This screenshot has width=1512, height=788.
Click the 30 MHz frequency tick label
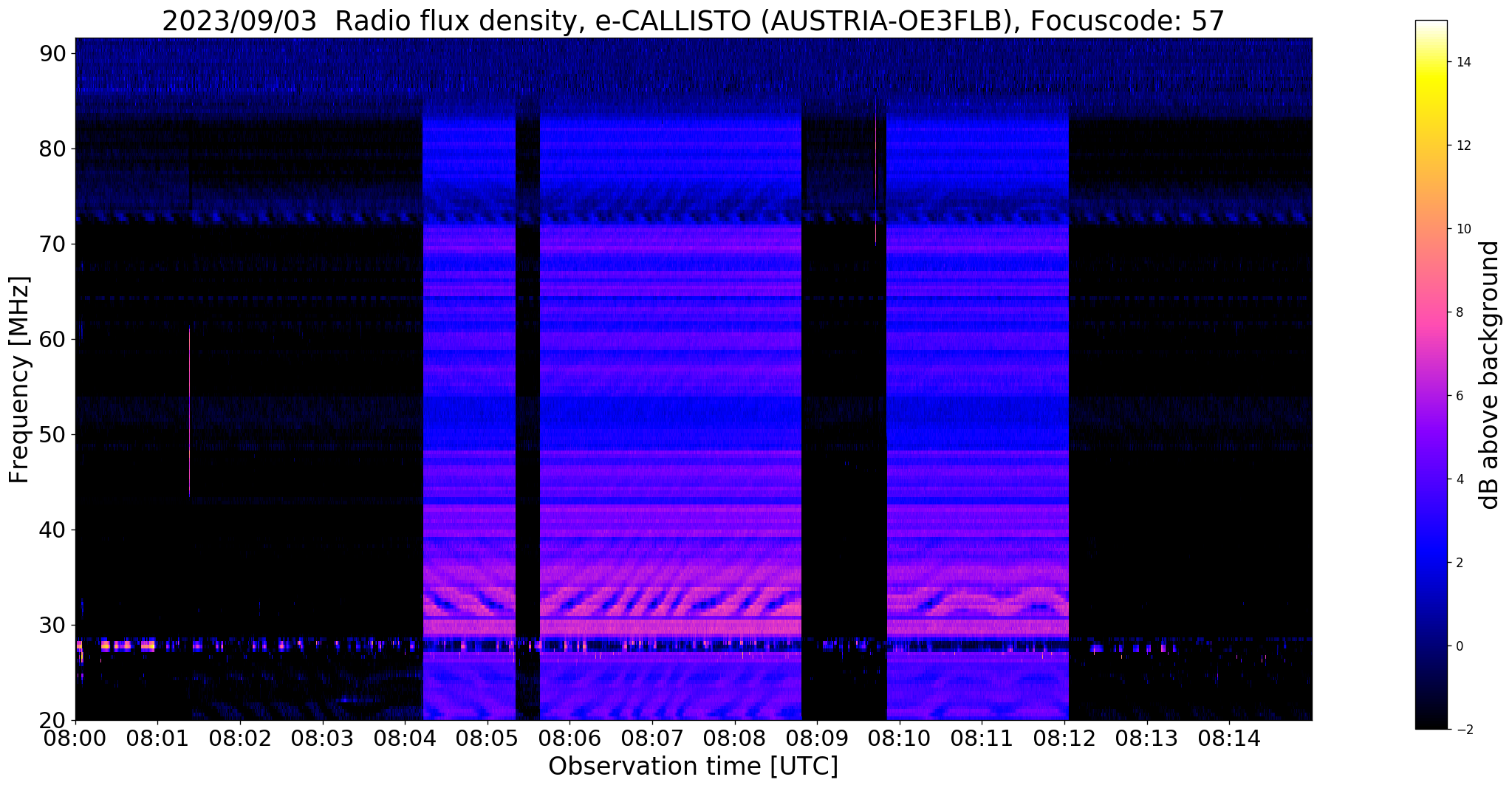53,625
